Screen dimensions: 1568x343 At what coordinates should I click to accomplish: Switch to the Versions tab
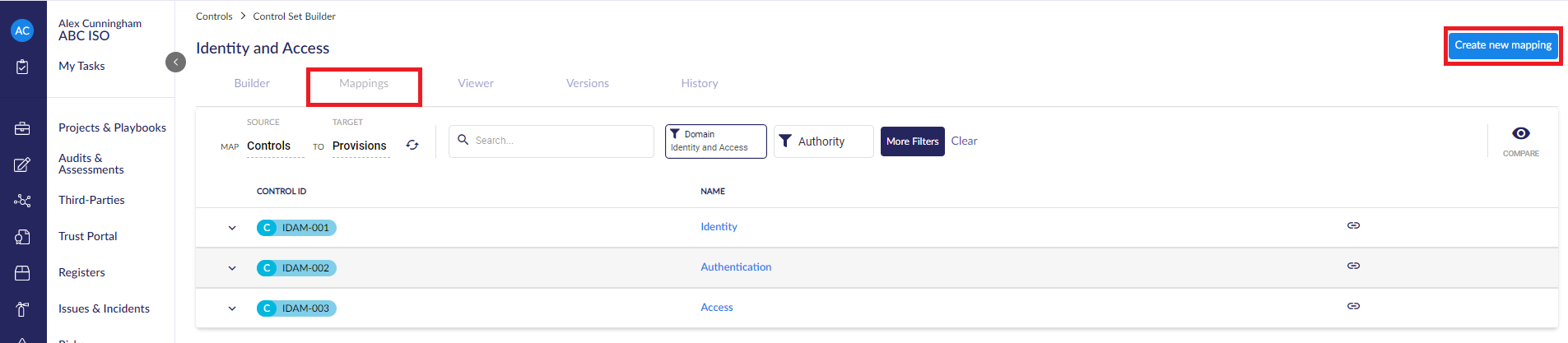coord(588,84)
